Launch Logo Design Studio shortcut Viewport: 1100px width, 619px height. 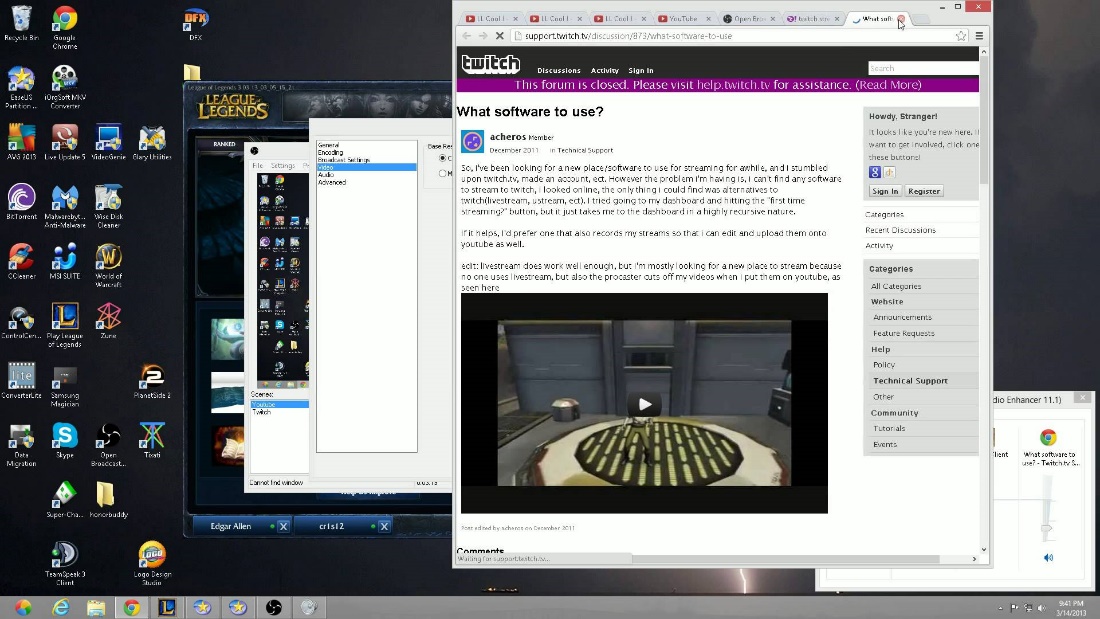point(152,564)
